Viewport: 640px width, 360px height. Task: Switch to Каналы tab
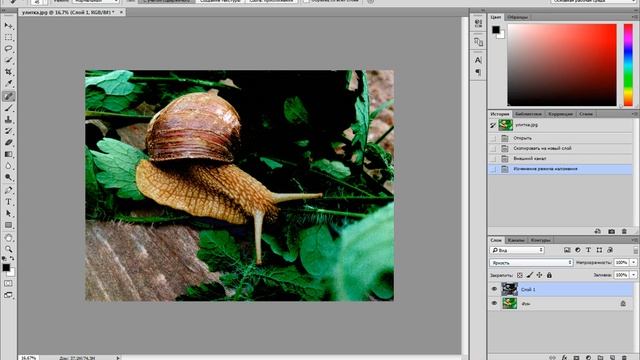tap(516, 240)
